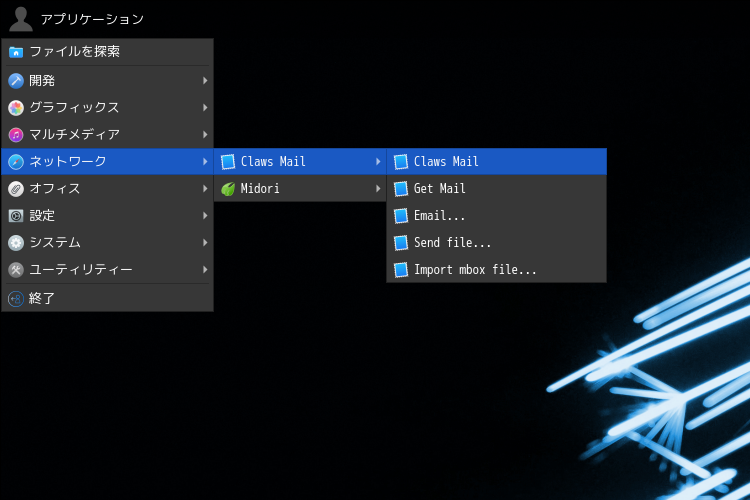Click the マルチメディア music note icon

coord(16,135)
